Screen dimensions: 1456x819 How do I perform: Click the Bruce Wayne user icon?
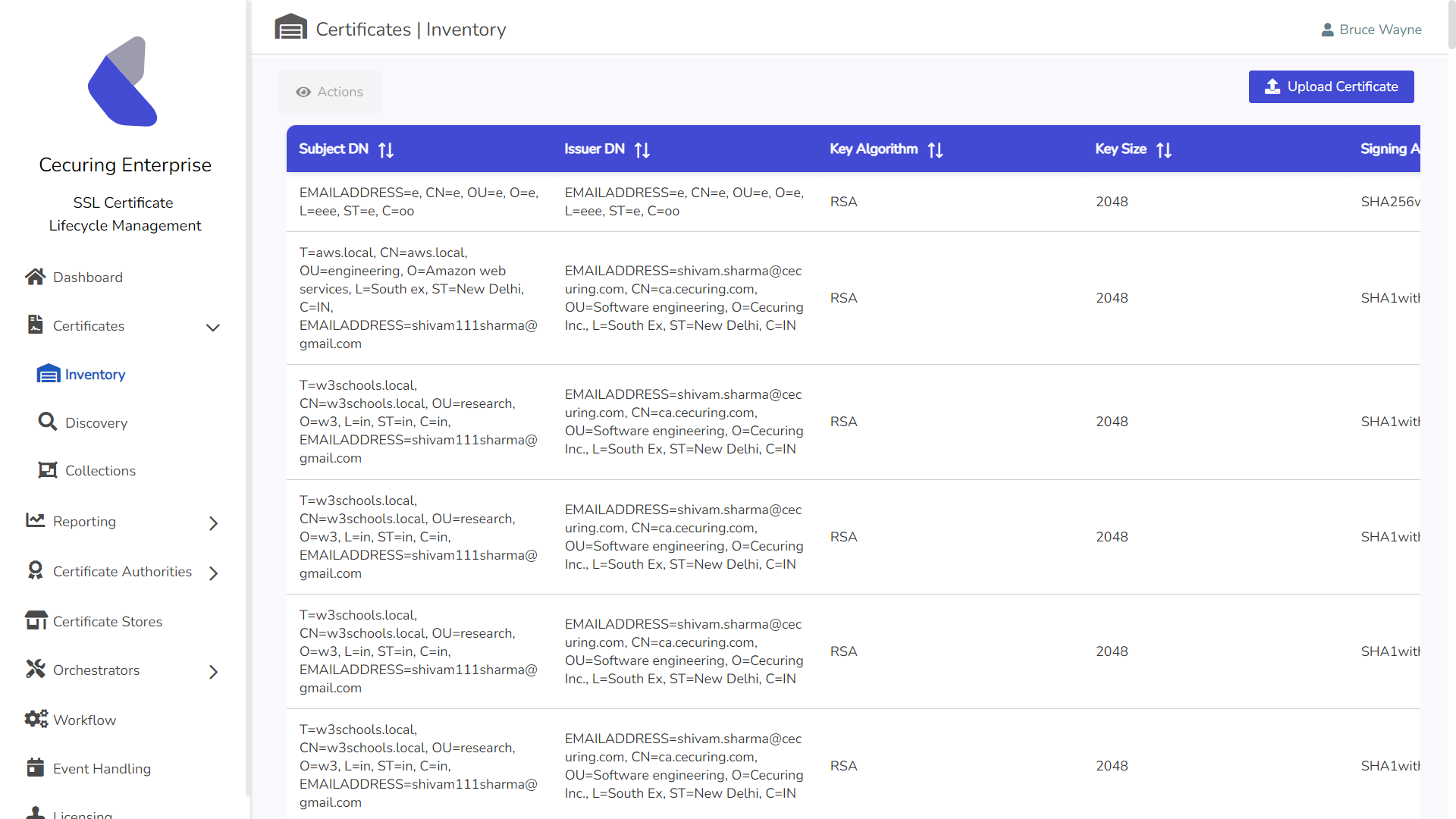pyautogui.click(x=1327, y=30)
